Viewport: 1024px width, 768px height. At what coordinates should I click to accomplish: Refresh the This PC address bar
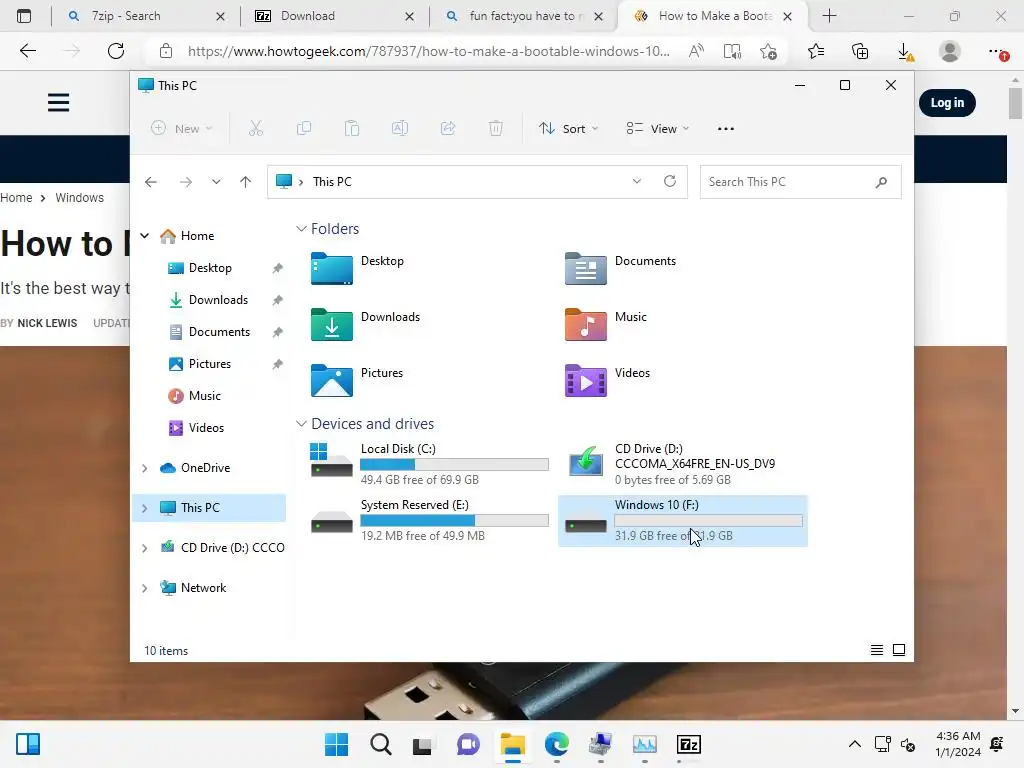click(669, 181)
